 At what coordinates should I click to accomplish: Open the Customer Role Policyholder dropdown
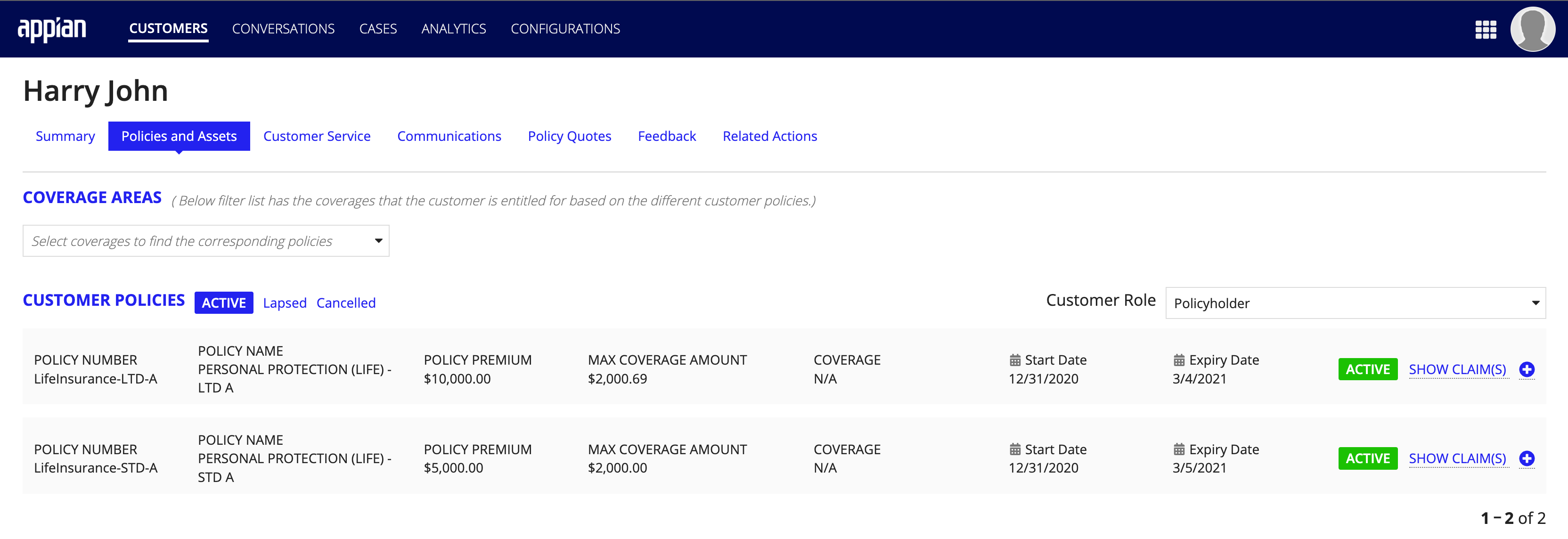coord(1355,303)
